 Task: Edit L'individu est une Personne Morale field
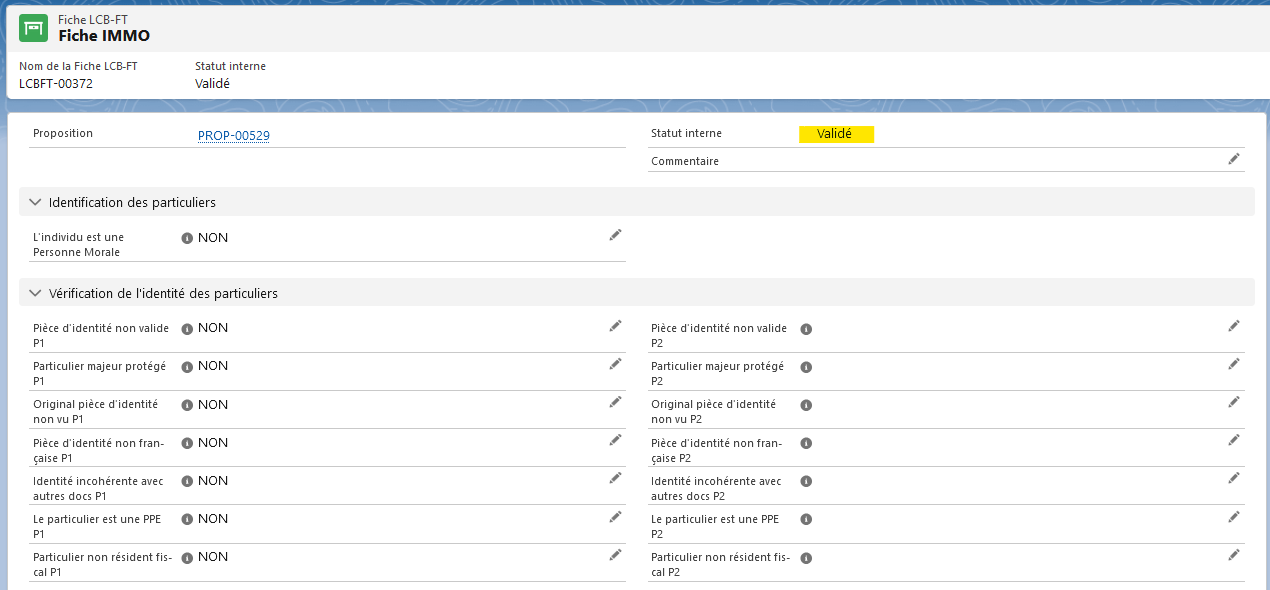[615, 235]
